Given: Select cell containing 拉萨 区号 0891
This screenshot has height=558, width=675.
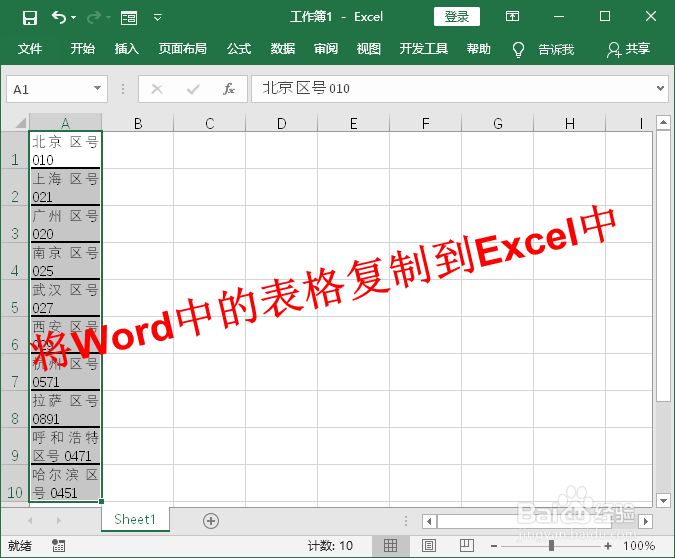Looking at the screenshot, I should (x=65, y=409).
